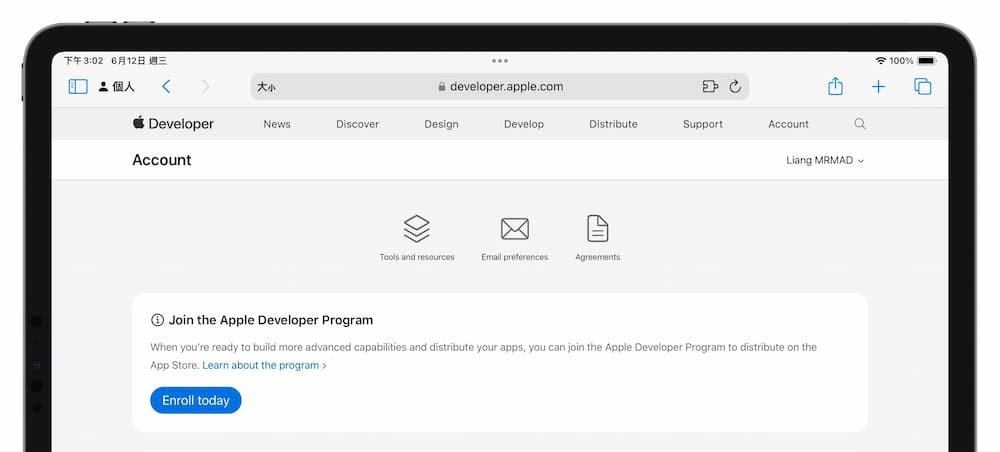Open Agreements
Viewport: 1000px width, 452px height.
point(597,238)
